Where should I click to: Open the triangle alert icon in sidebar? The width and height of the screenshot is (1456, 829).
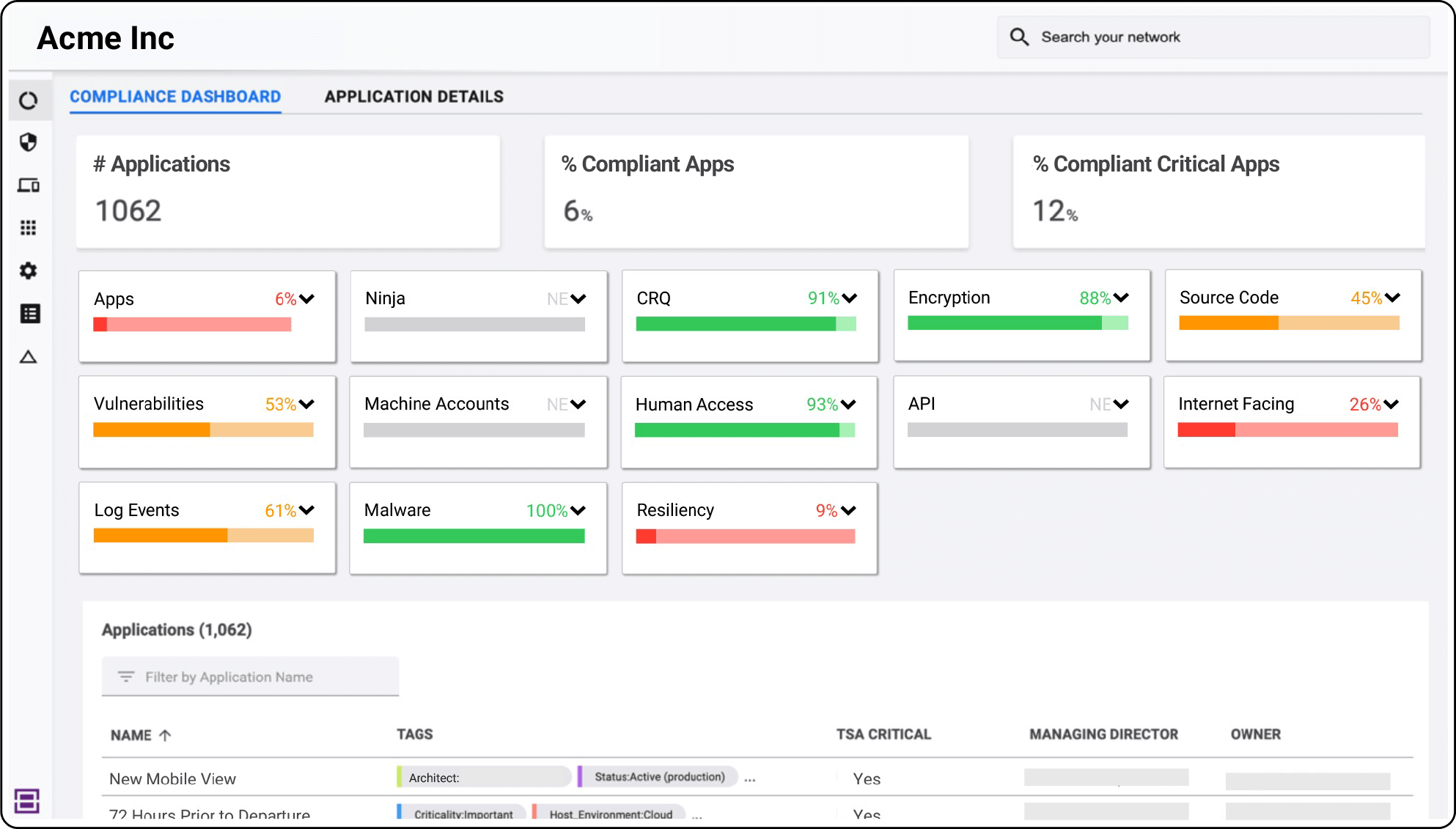click(29, 357)
